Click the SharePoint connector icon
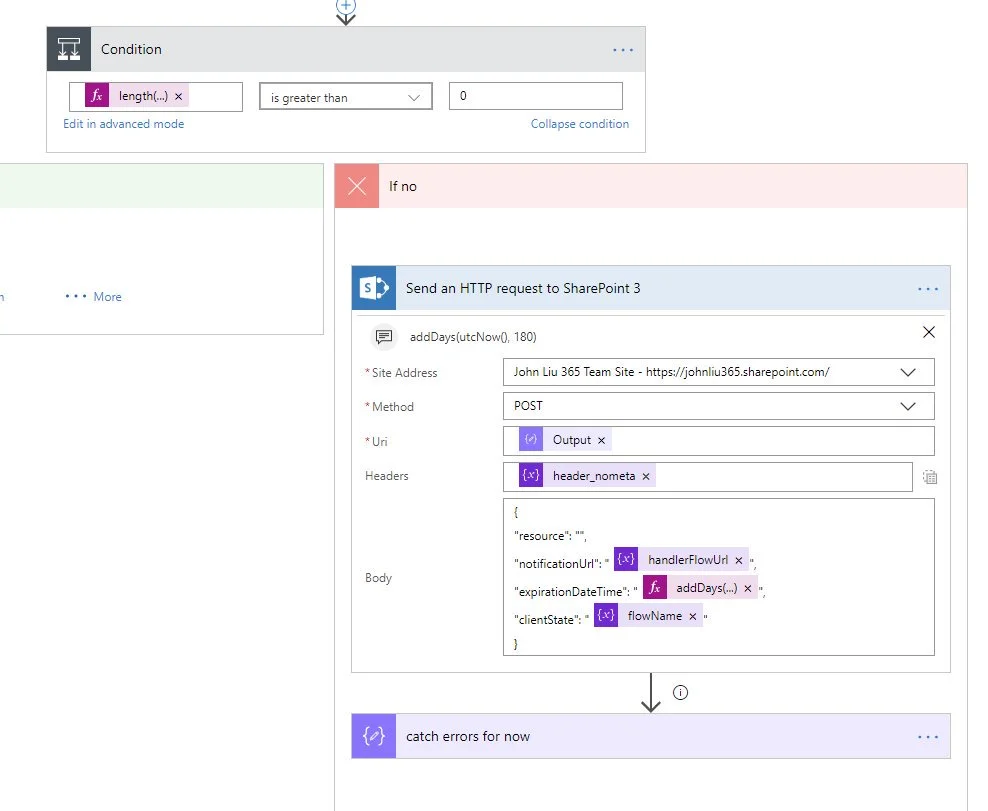The image size is (988, 811). coord(374,288)
